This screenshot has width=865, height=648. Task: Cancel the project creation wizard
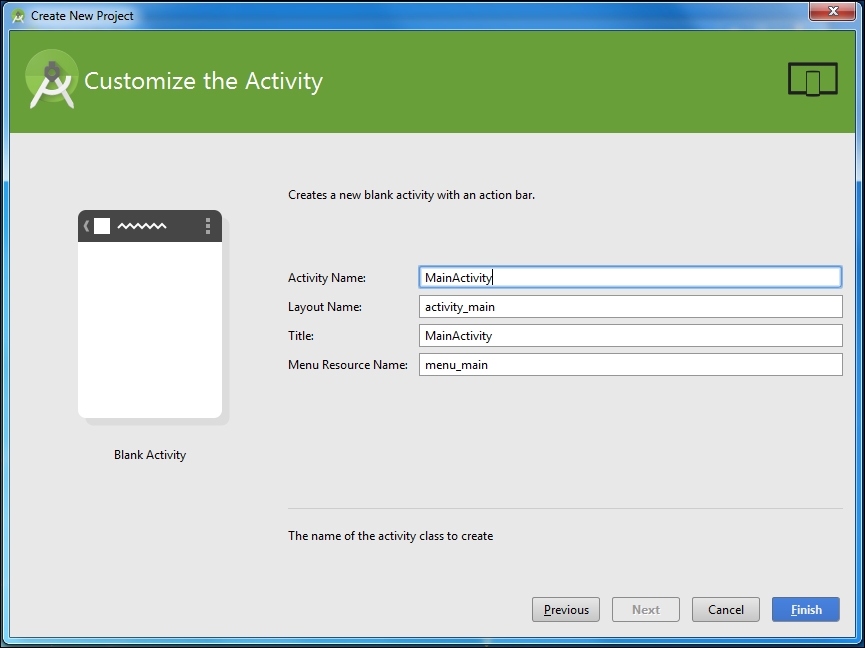click(726, 610)
